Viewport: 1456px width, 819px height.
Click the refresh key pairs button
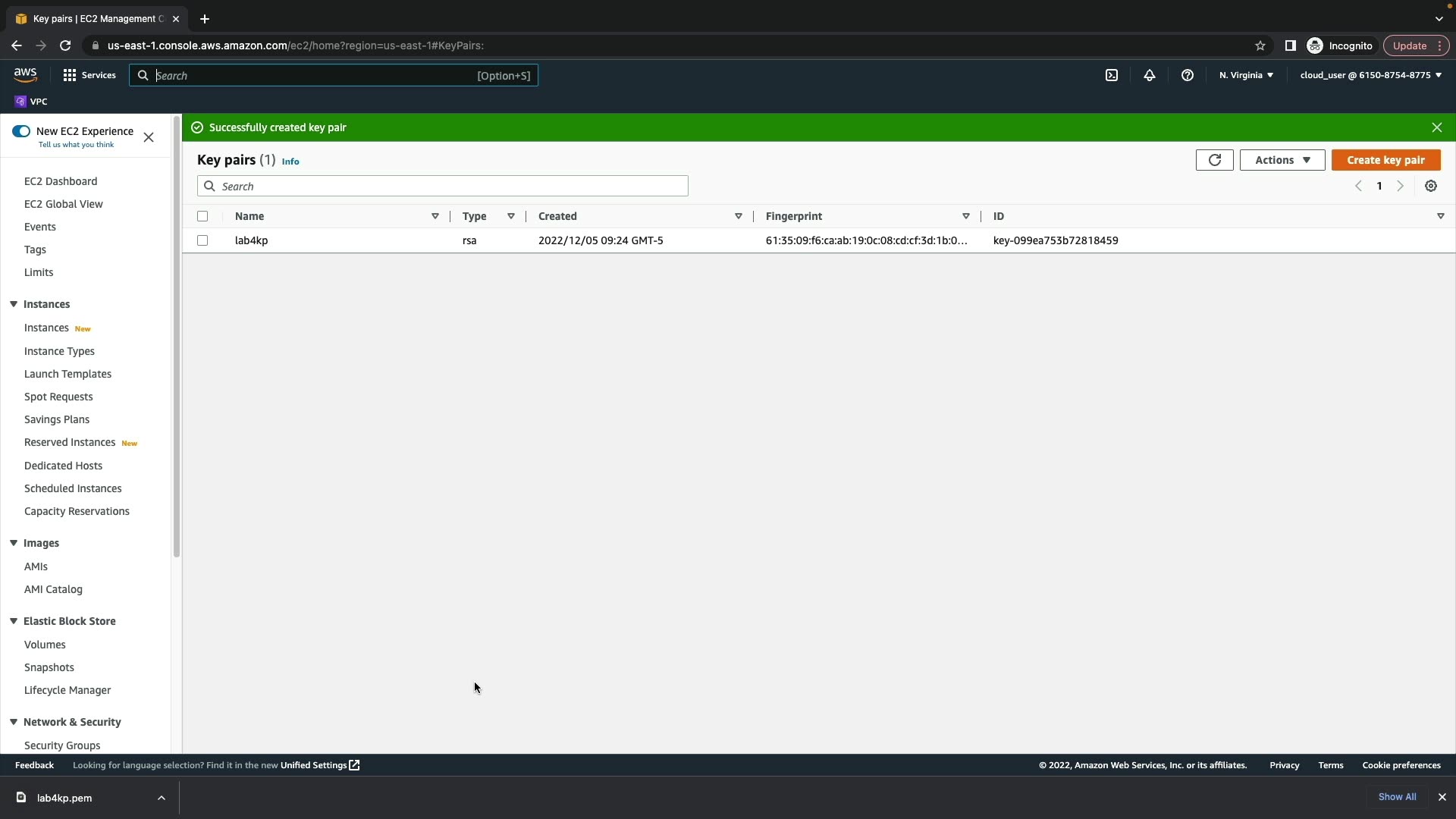tap(1215, 160)
